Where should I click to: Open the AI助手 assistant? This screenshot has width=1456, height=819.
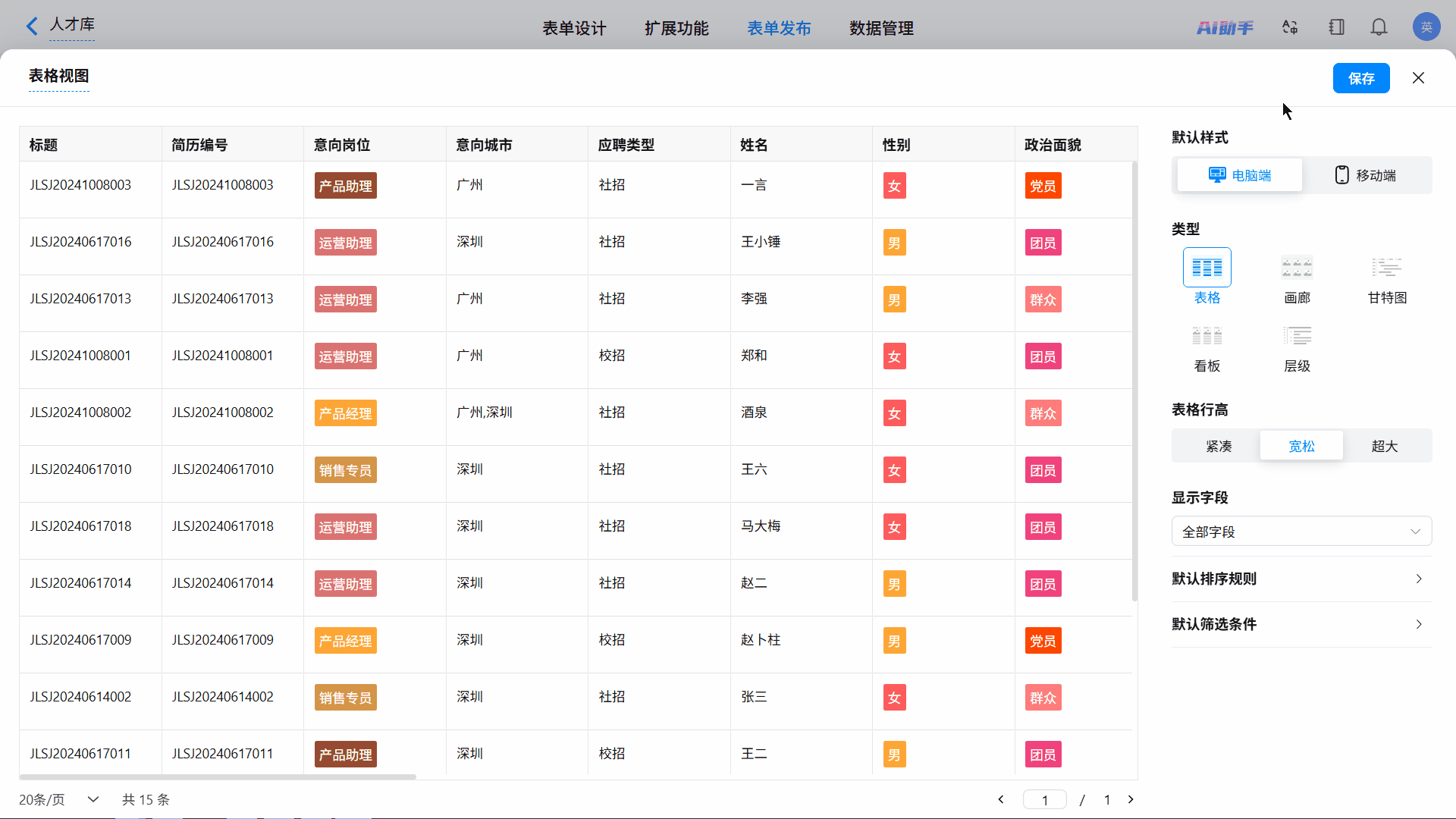click(x=1225, y=28)
